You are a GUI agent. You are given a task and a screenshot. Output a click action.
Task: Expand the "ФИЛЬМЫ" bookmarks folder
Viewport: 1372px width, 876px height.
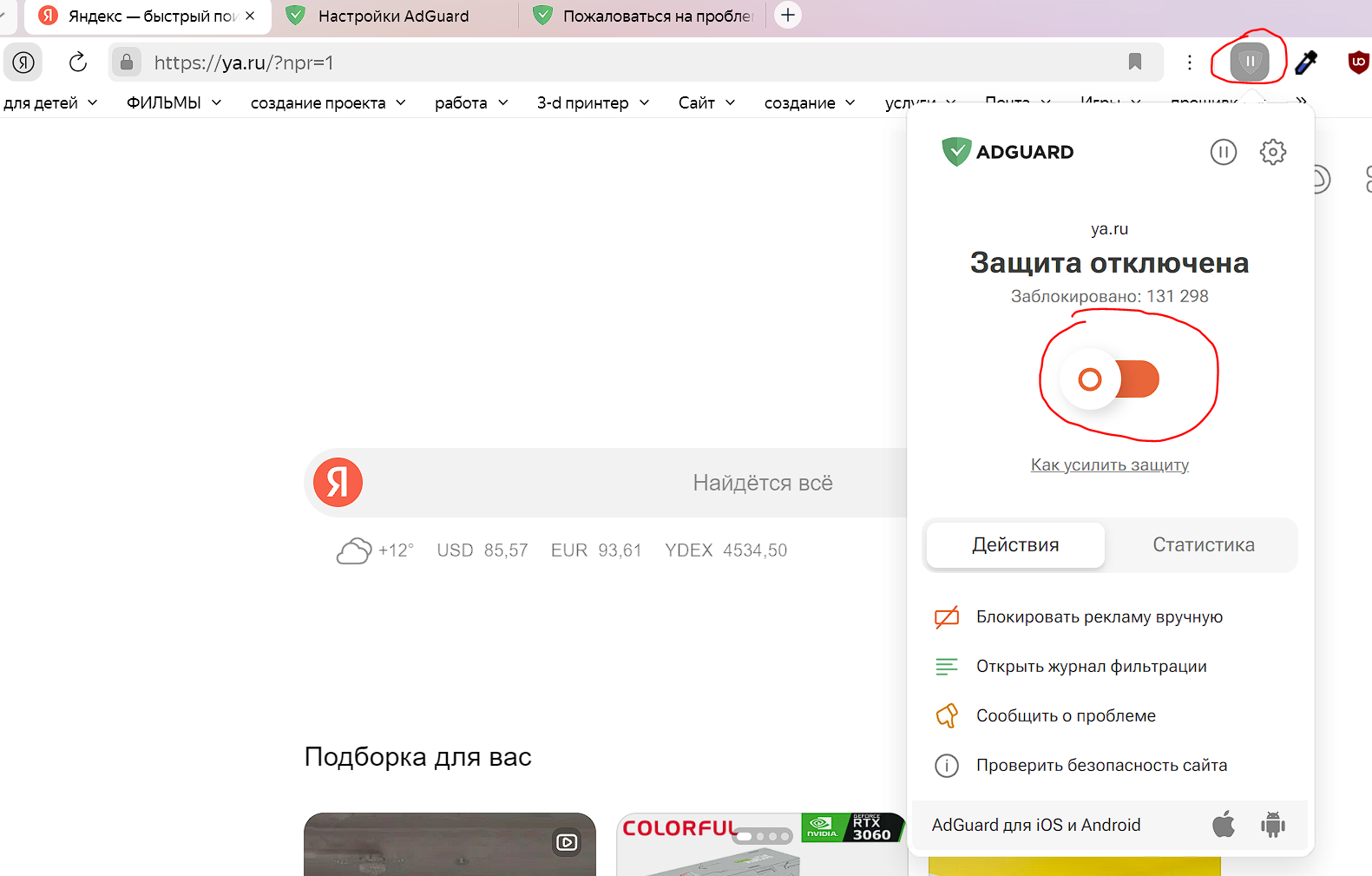tap(174, 102)
